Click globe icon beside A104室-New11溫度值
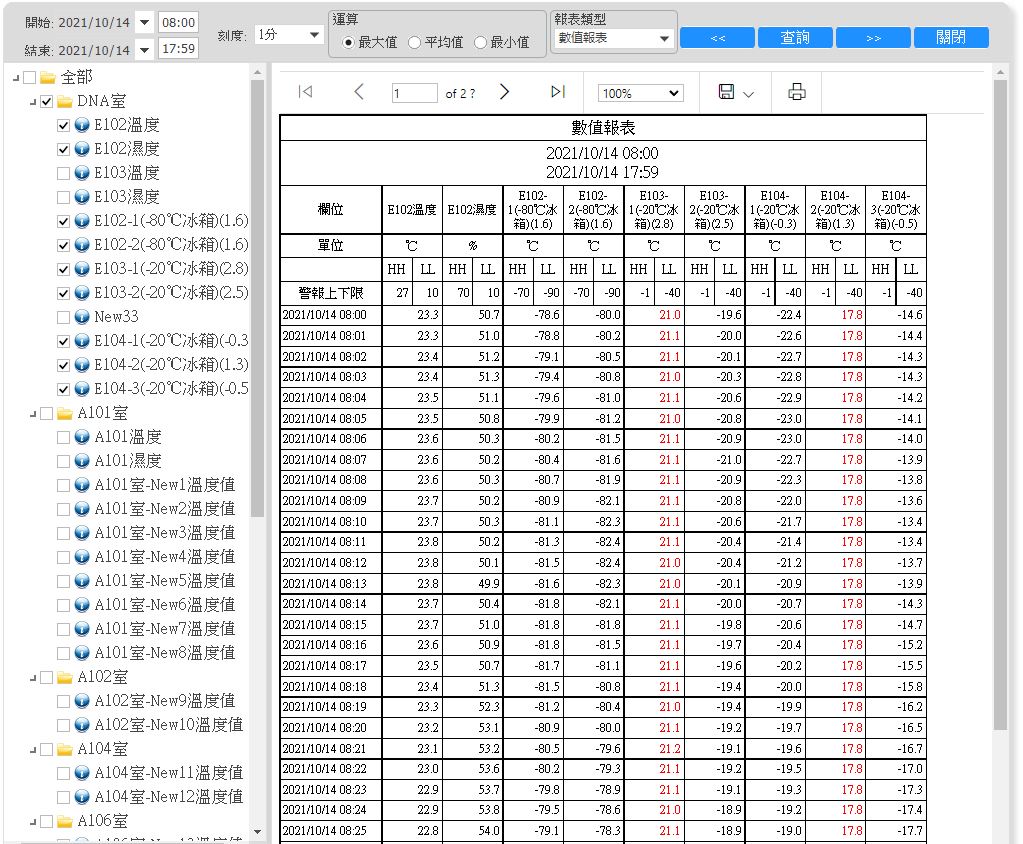Image resolution: width=1023 pixels, height=844 pixels. point(82,773)
